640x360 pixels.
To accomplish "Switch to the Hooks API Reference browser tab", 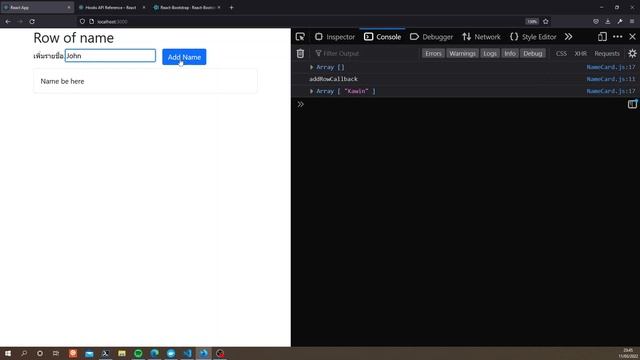I will pos(110,7).
